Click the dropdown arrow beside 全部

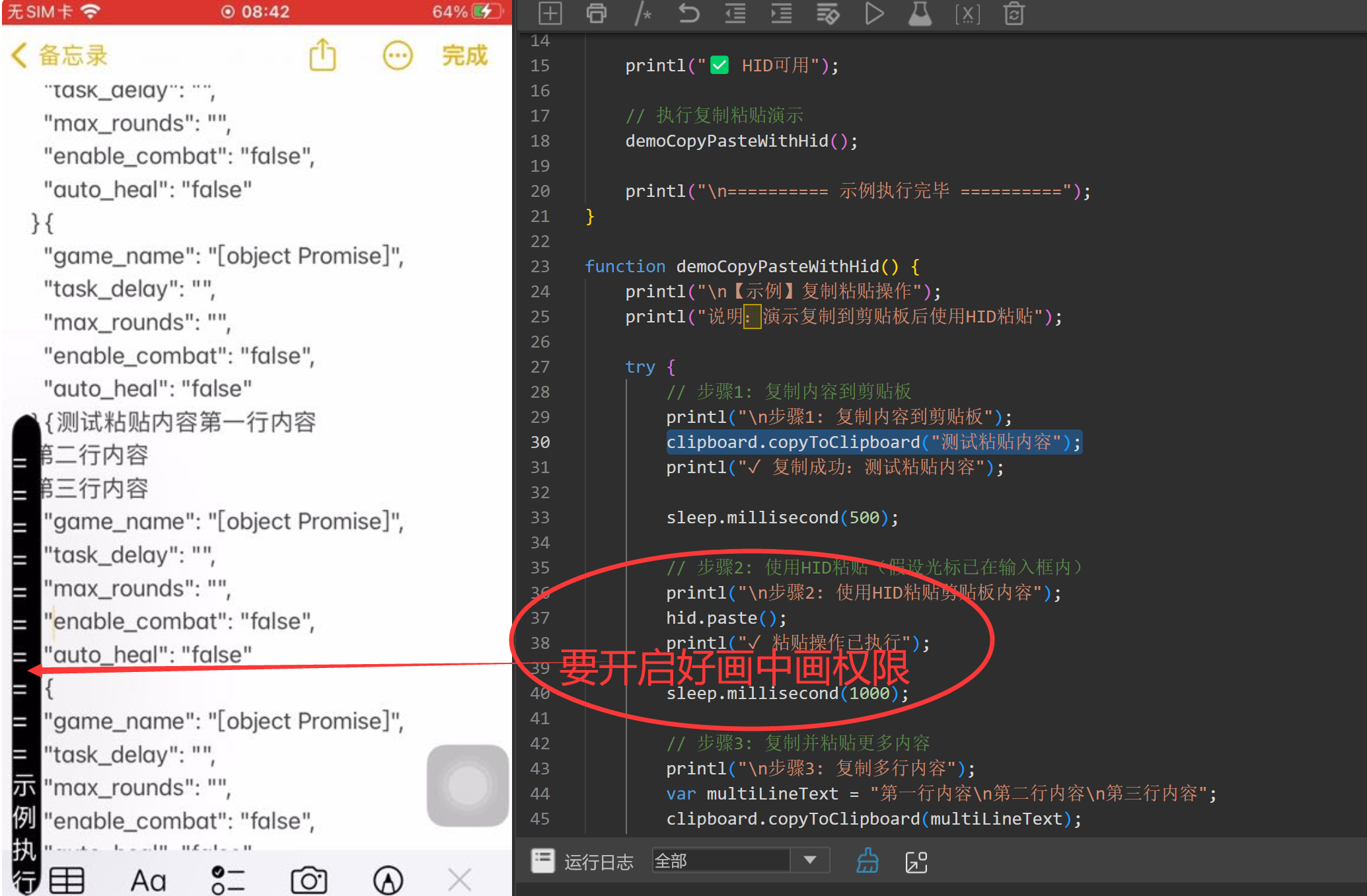coord(810,860)
